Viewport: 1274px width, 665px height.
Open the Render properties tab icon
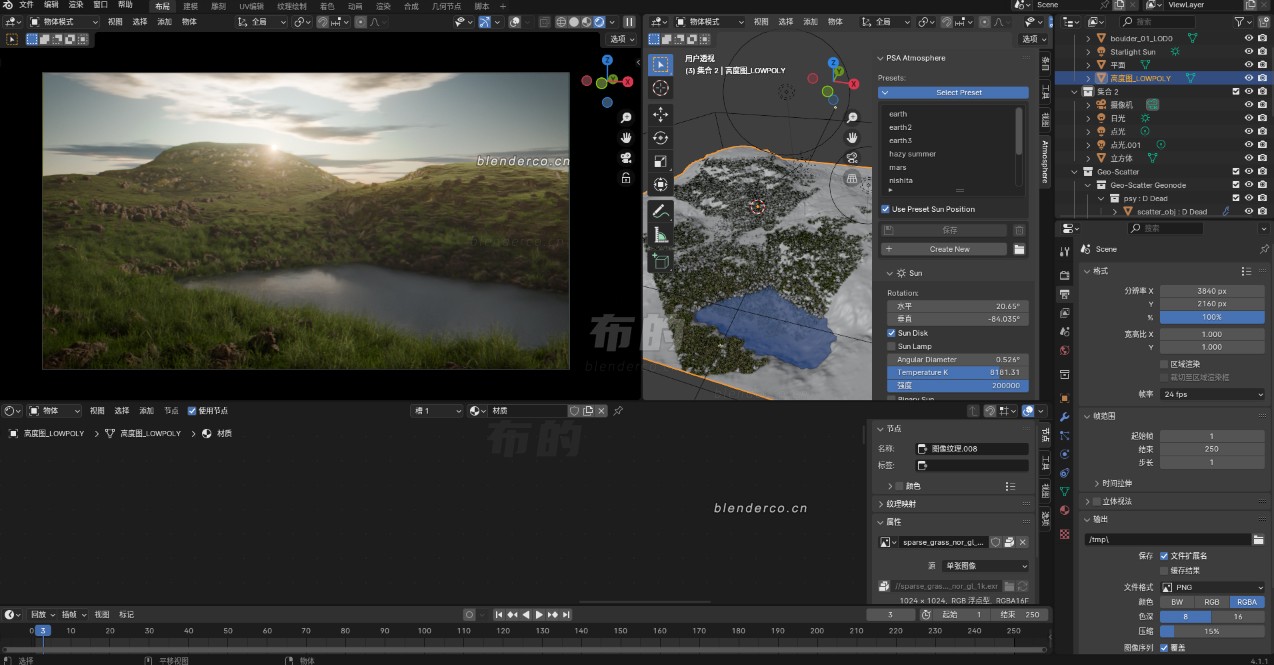coord(1064,275)
